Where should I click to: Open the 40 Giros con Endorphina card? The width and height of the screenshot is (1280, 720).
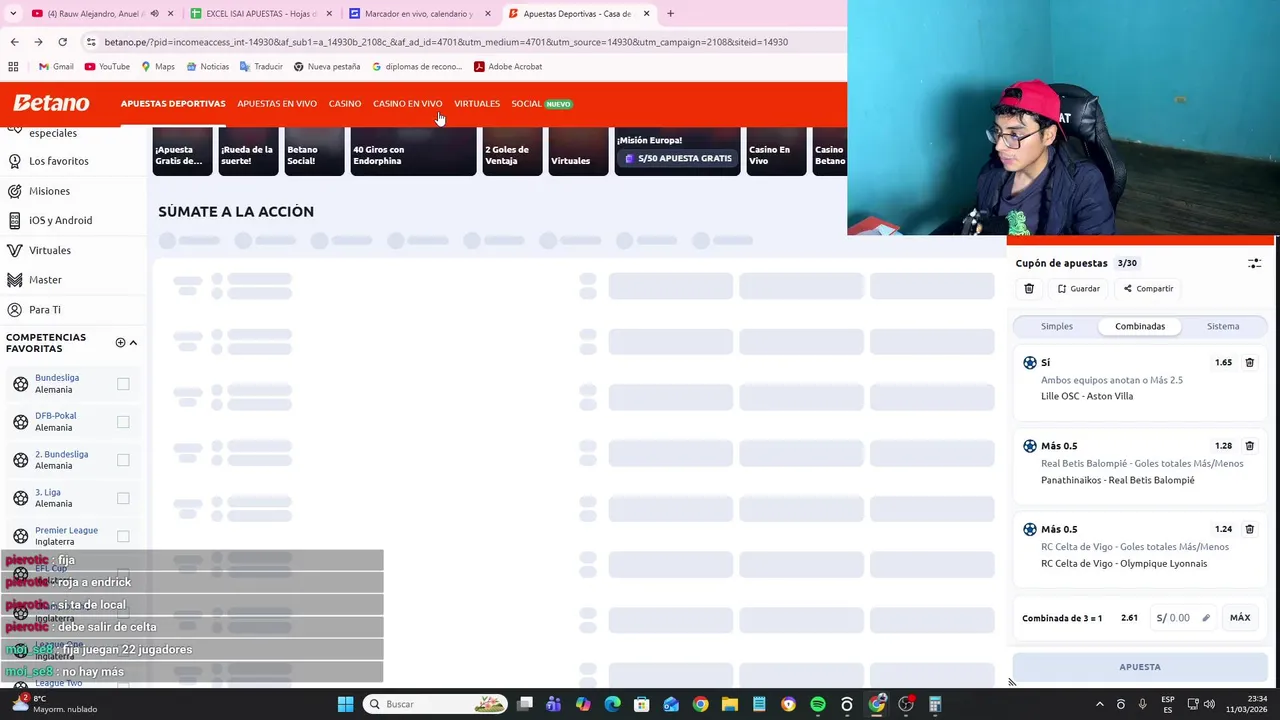[413, 152]
